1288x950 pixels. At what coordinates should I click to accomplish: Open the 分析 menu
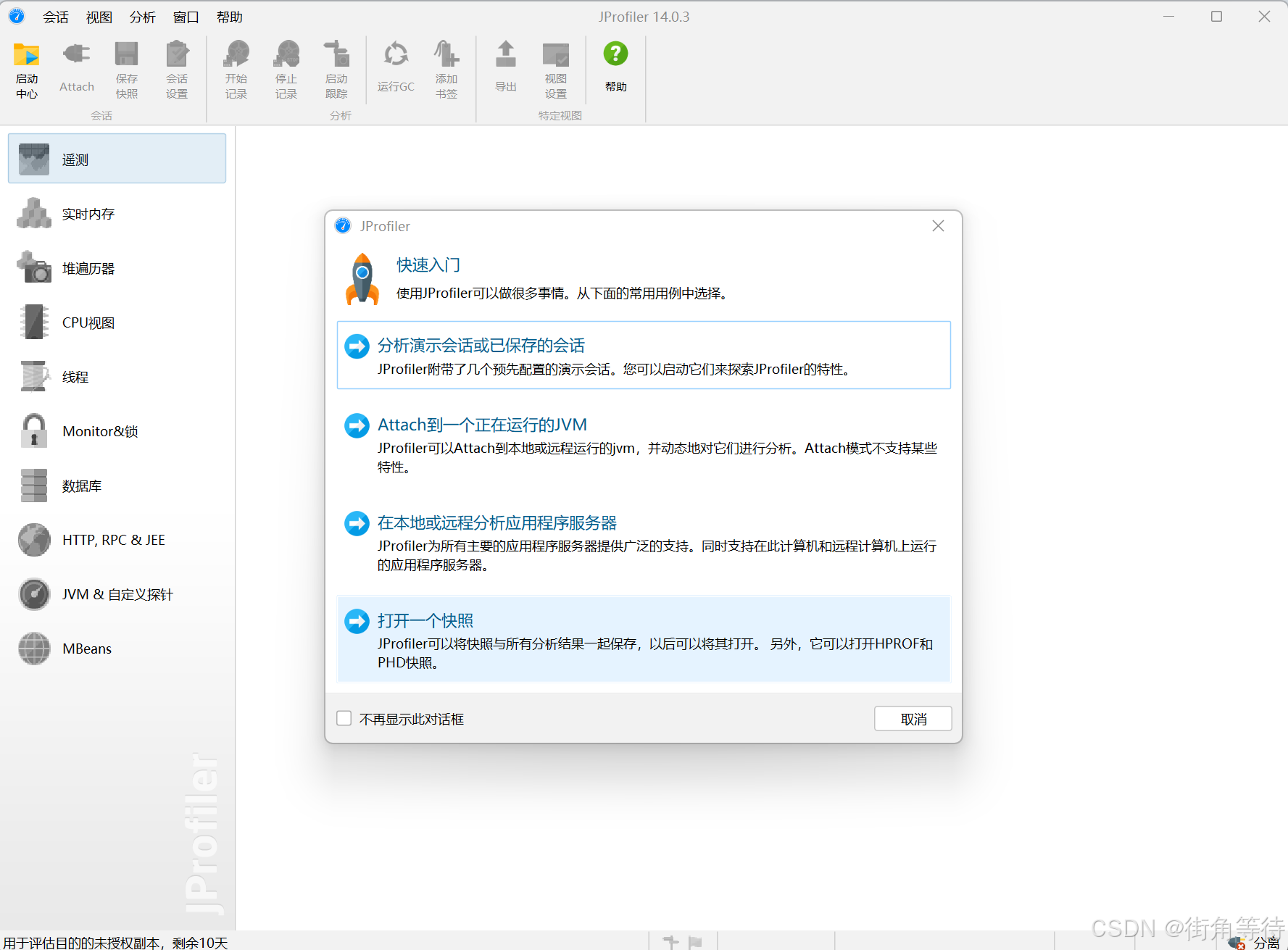pos(143,17)
